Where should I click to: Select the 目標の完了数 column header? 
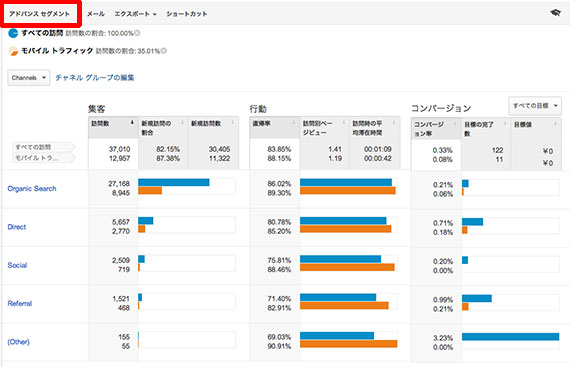[486, 129]
